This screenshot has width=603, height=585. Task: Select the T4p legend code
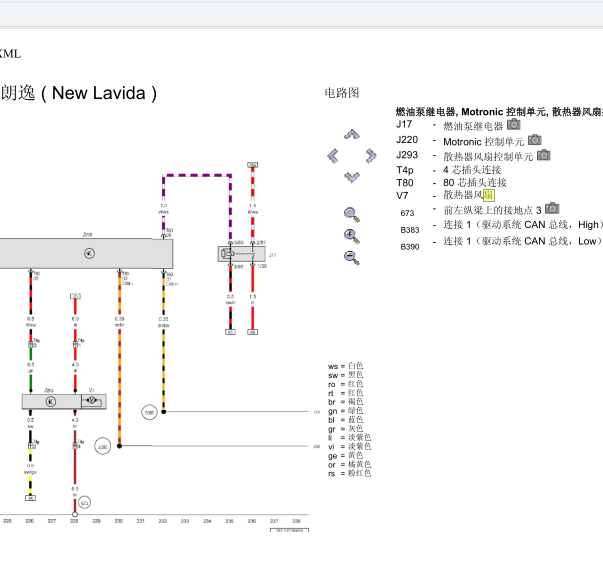click(x=405, y=170)
